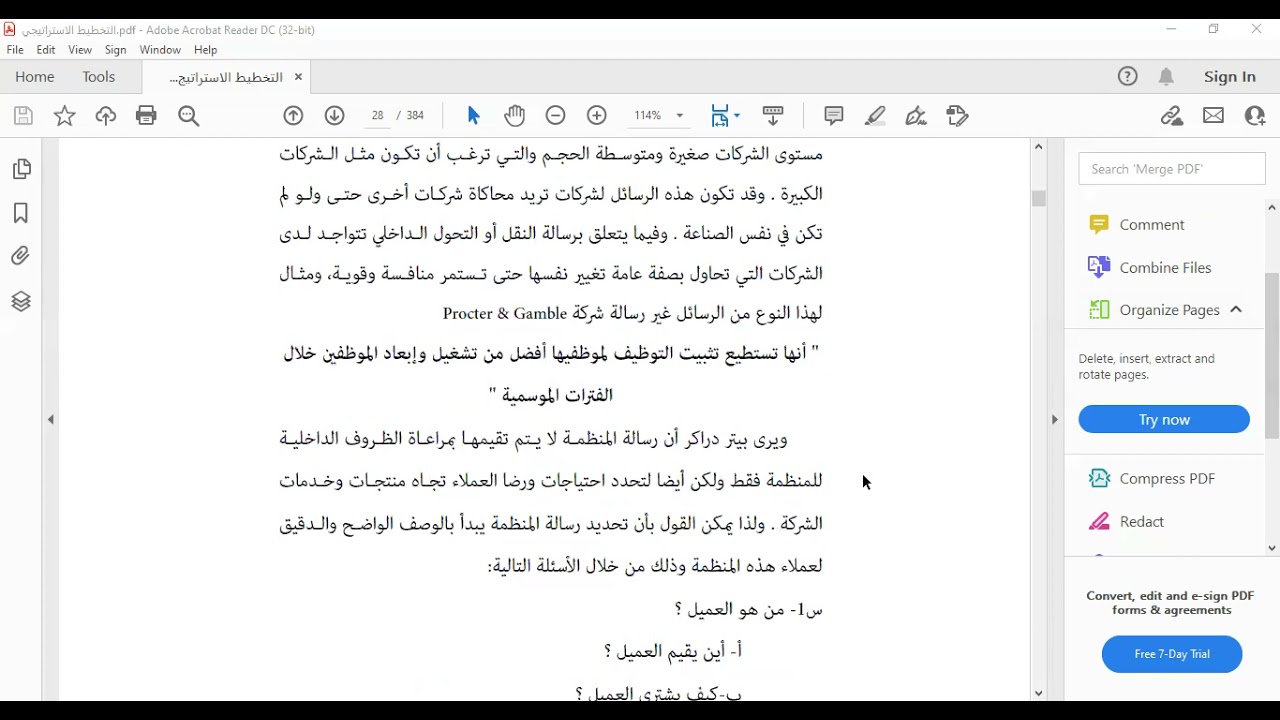
Task: Switch to the Tools tab
Action: coord(99,77)
